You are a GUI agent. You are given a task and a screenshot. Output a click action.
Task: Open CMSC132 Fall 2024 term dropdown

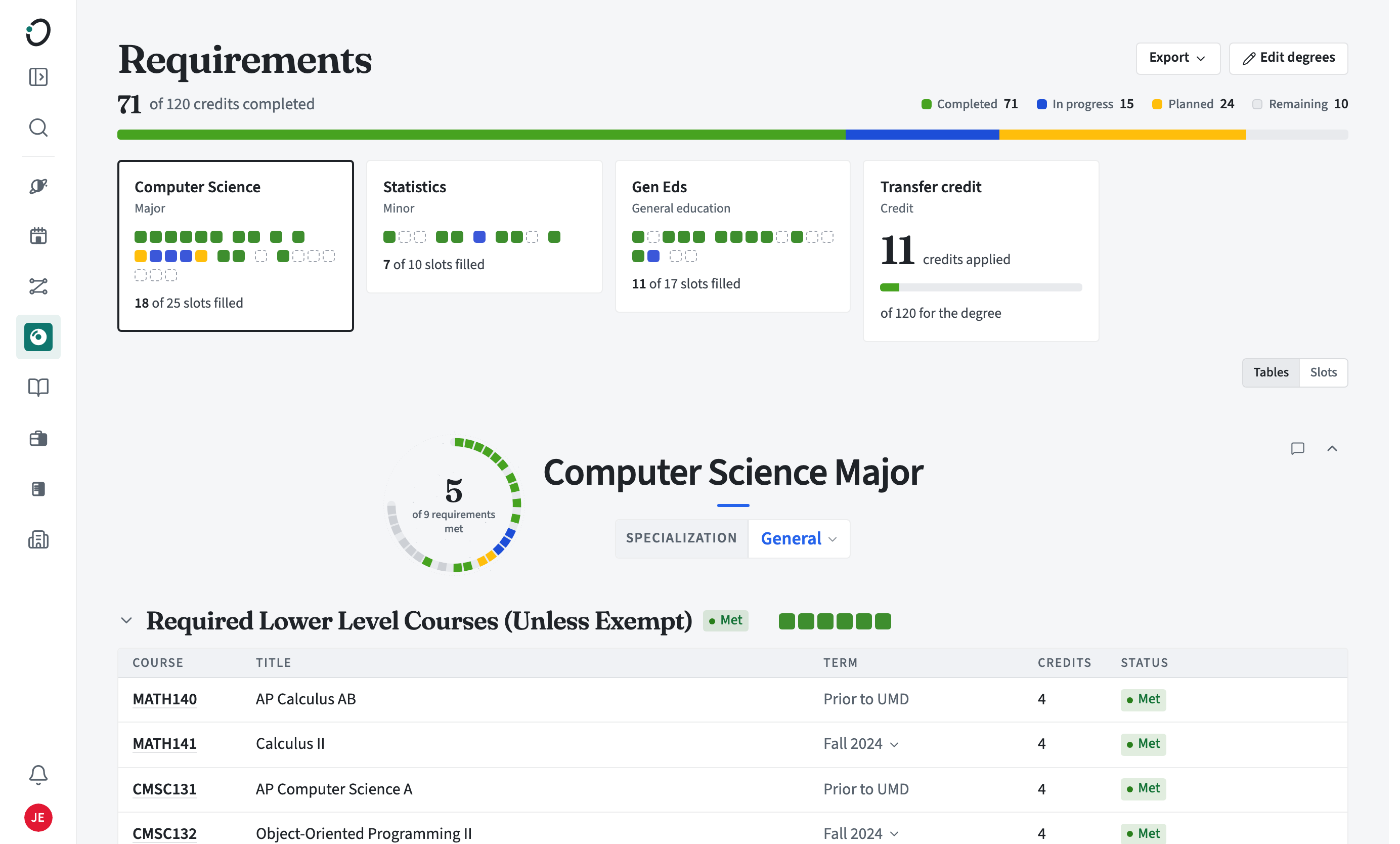[861, 833]
